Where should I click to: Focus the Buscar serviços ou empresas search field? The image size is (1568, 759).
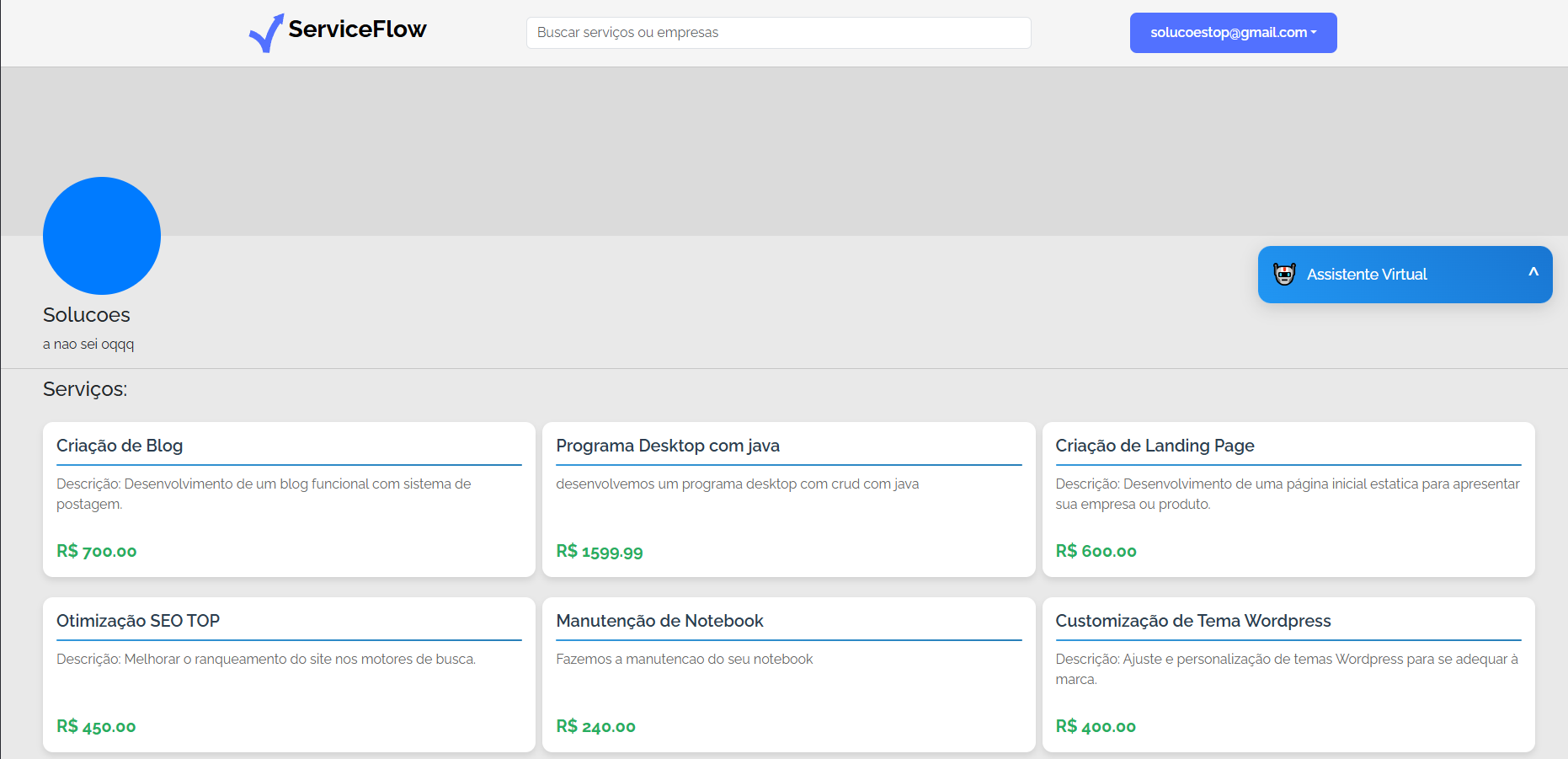778,33
